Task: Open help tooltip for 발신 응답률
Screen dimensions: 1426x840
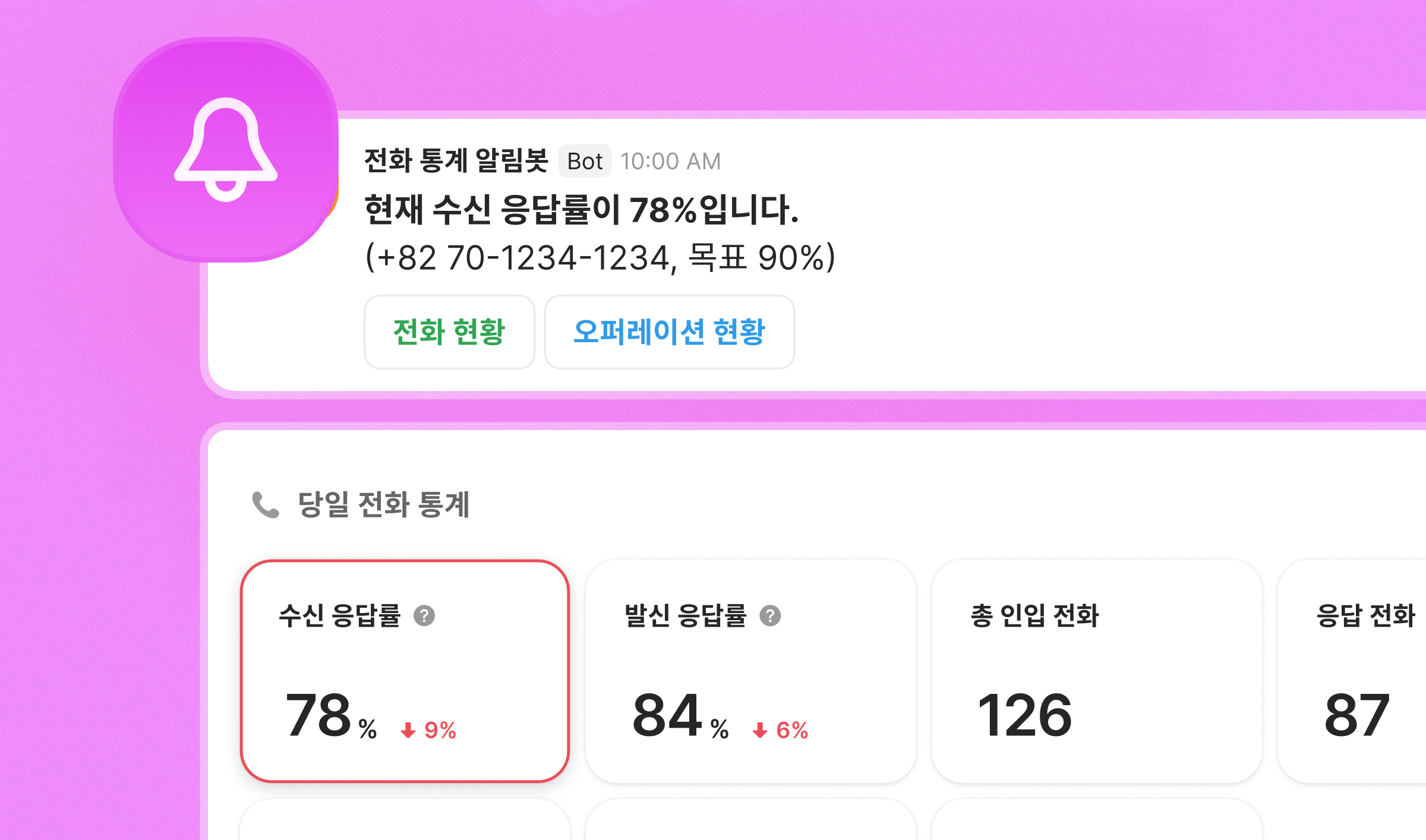Action: 770,615
